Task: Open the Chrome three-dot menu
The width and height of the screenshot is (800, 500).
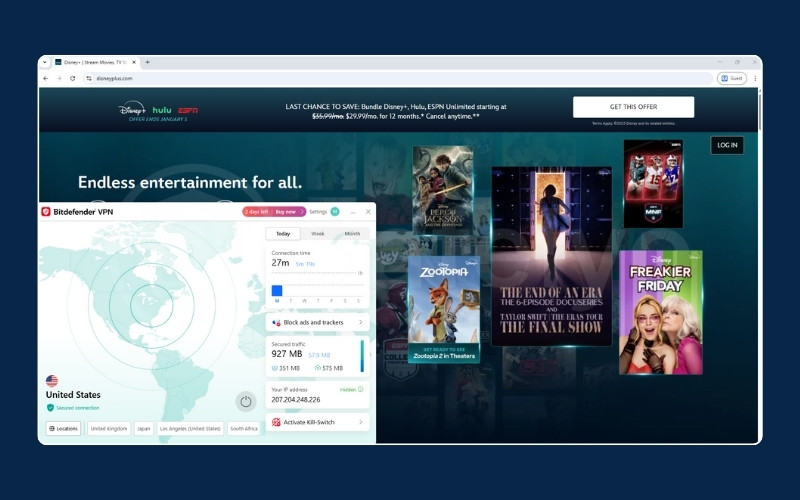Action: point(755,79)
